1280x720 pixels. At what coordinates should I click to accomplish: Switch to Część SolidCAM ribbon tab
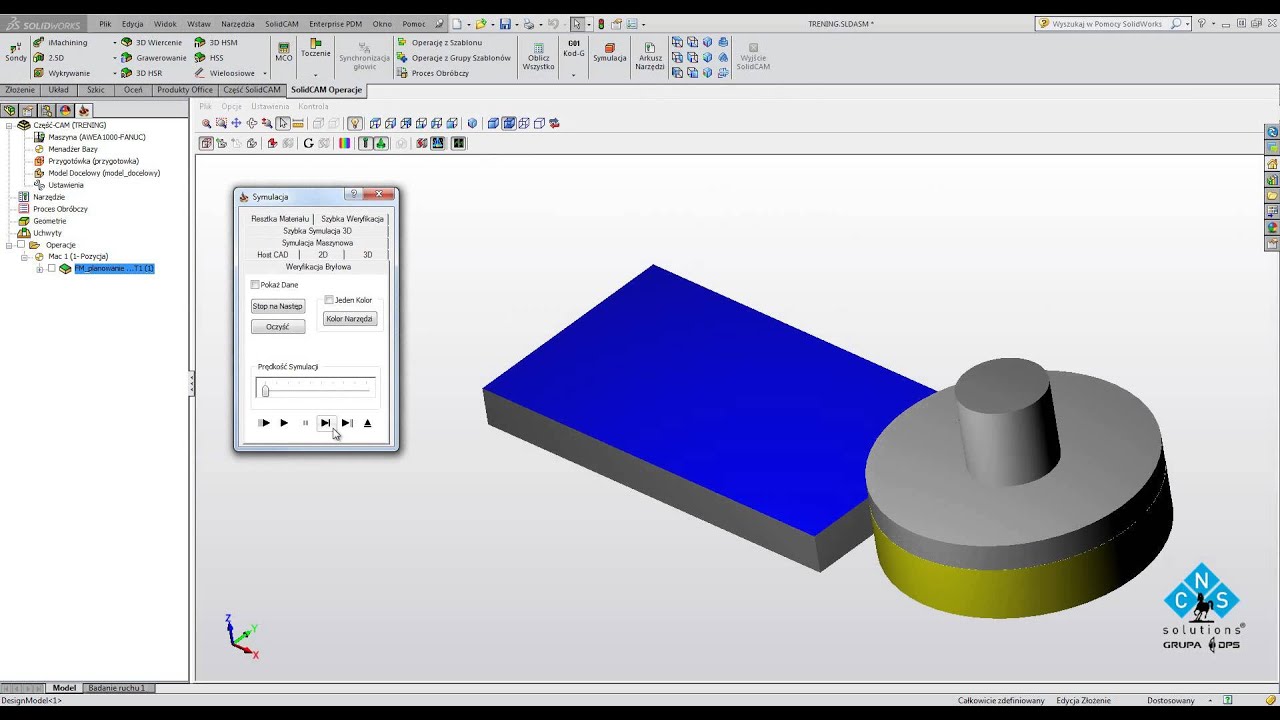click(252, 90)
